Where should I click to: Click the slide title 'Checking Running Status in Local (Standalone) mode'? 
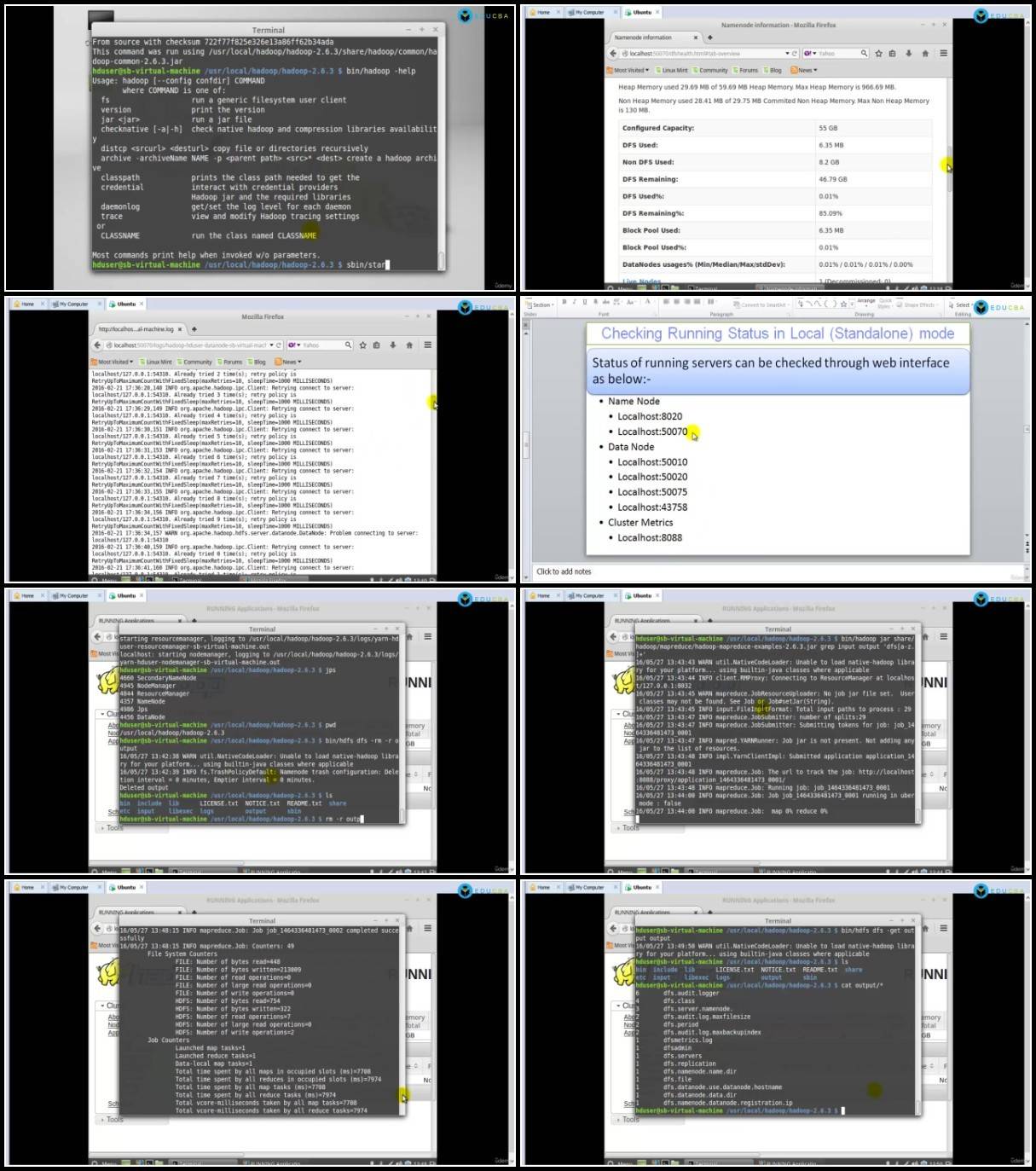coord(778,333)
